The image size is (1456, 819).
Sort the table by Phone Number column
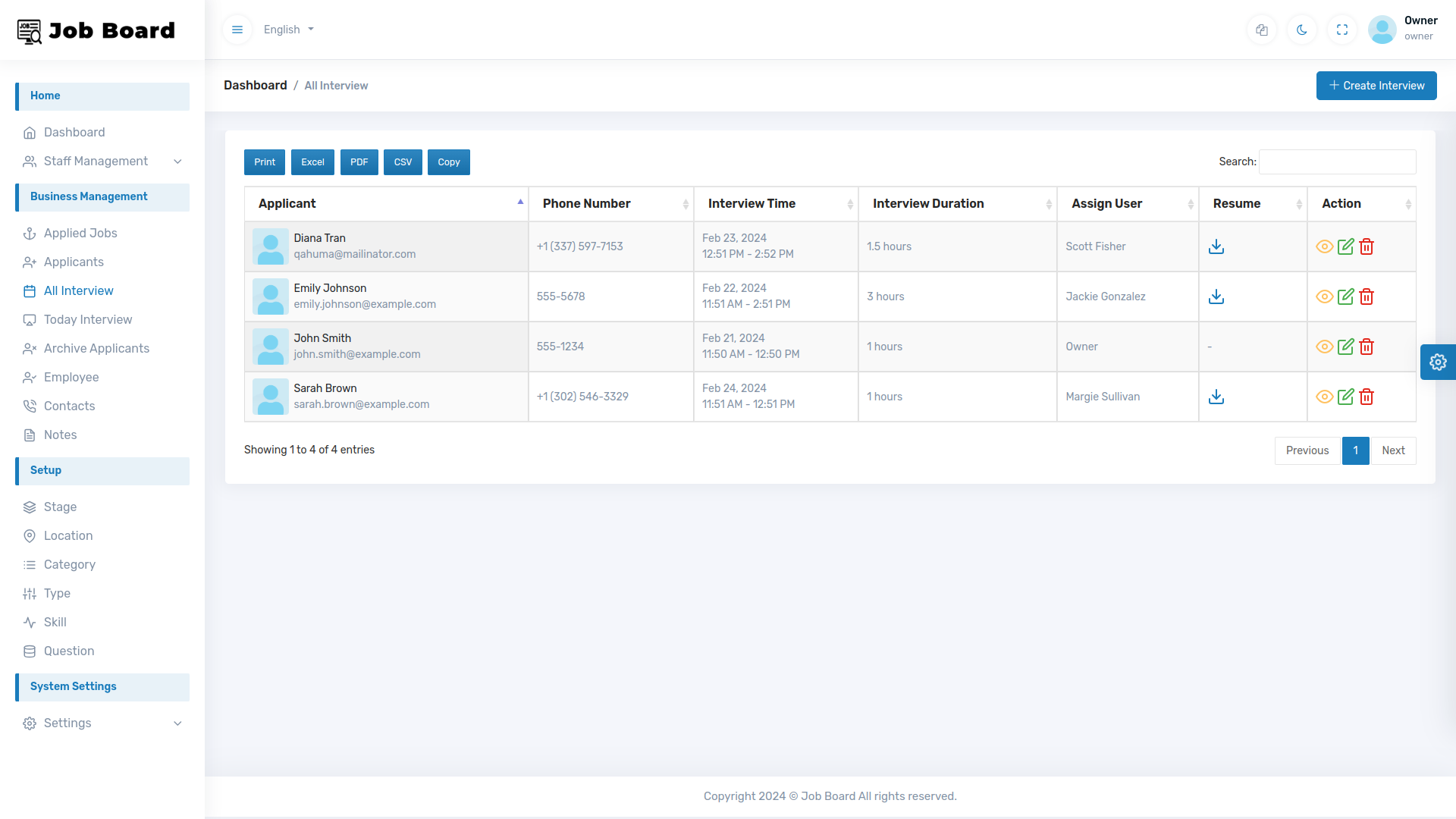coord(586,203)
